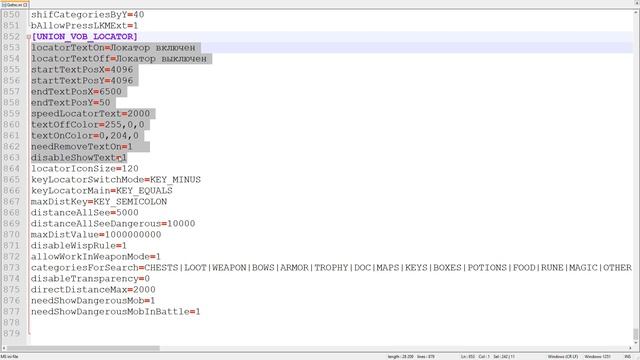Click the startTextPosY=4096 line

pyautogui.click(x=82, y=81)
